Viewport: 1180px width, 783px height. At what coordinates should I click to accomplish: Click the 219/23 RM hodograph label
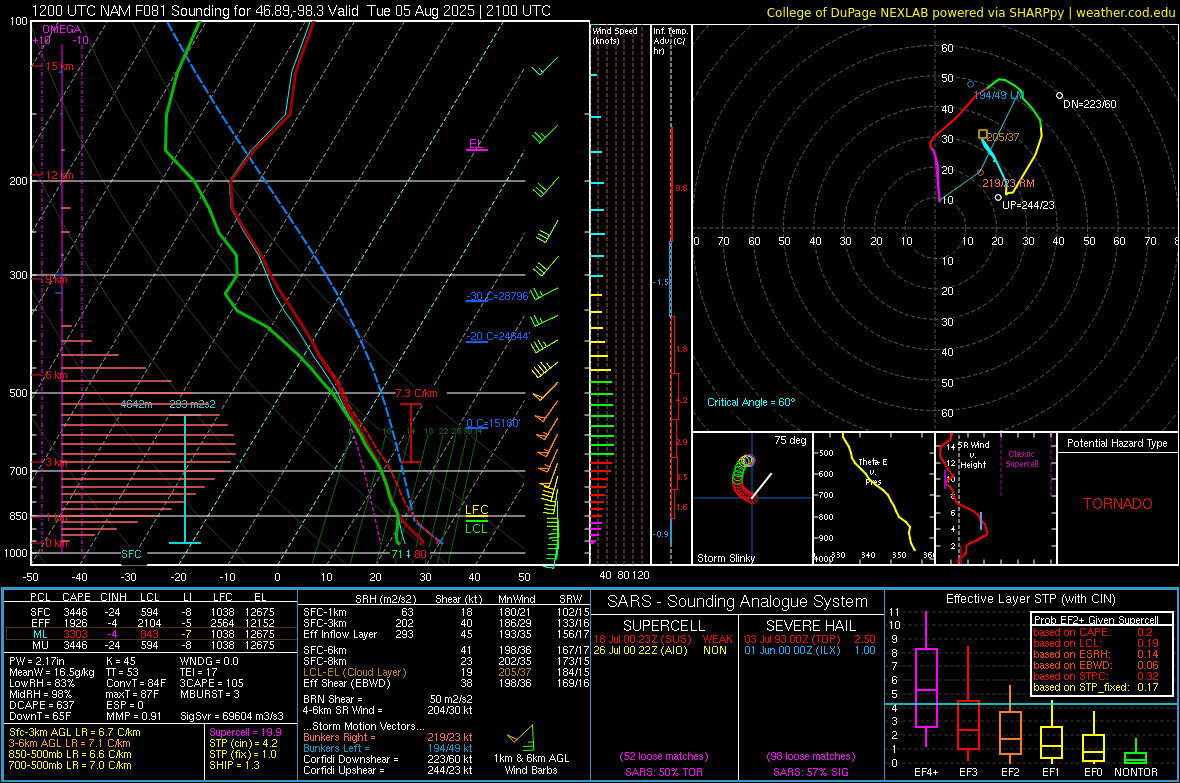pos(1008,183)
